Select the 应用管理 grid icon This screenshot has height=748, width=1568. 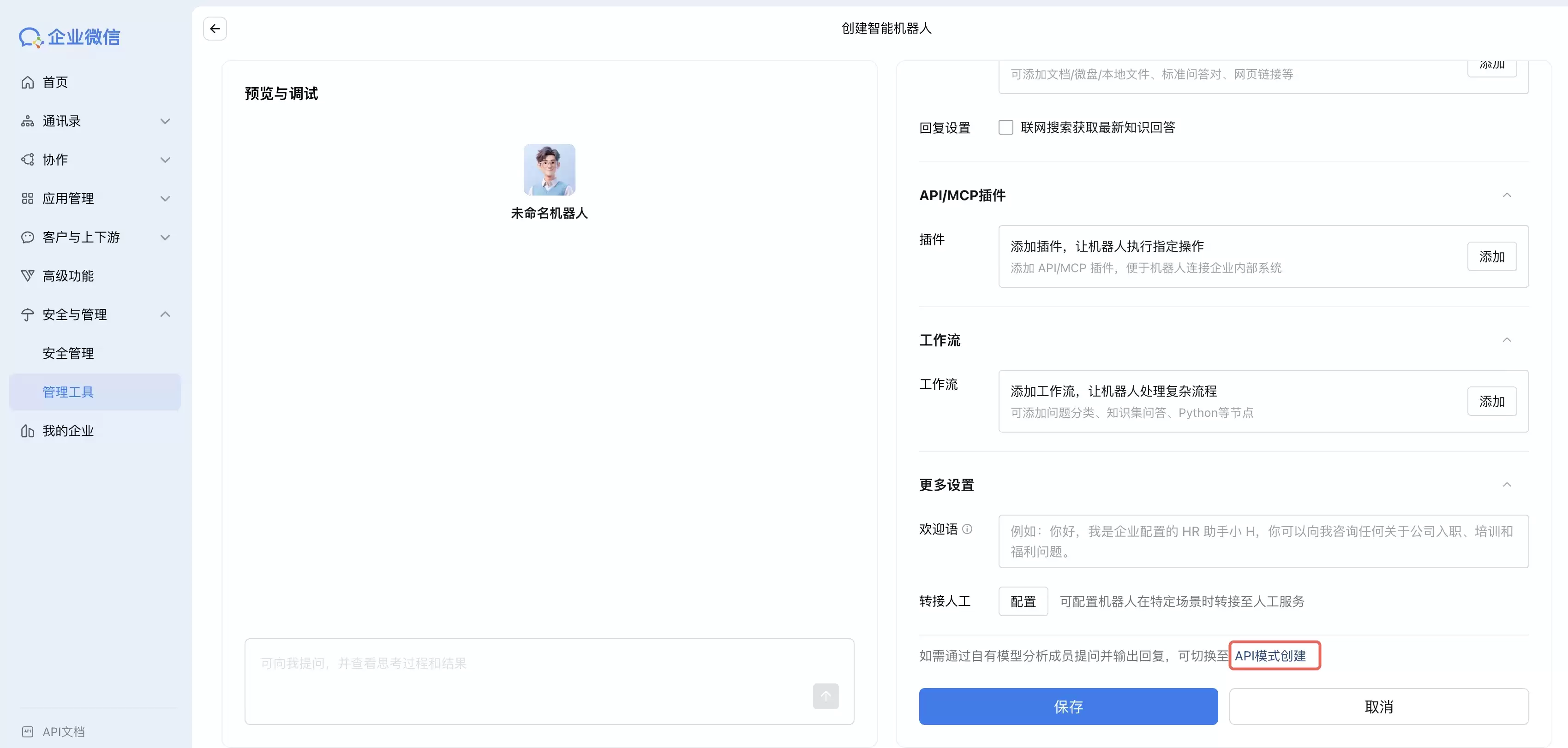pyautogui.click(x=27, y=198)
